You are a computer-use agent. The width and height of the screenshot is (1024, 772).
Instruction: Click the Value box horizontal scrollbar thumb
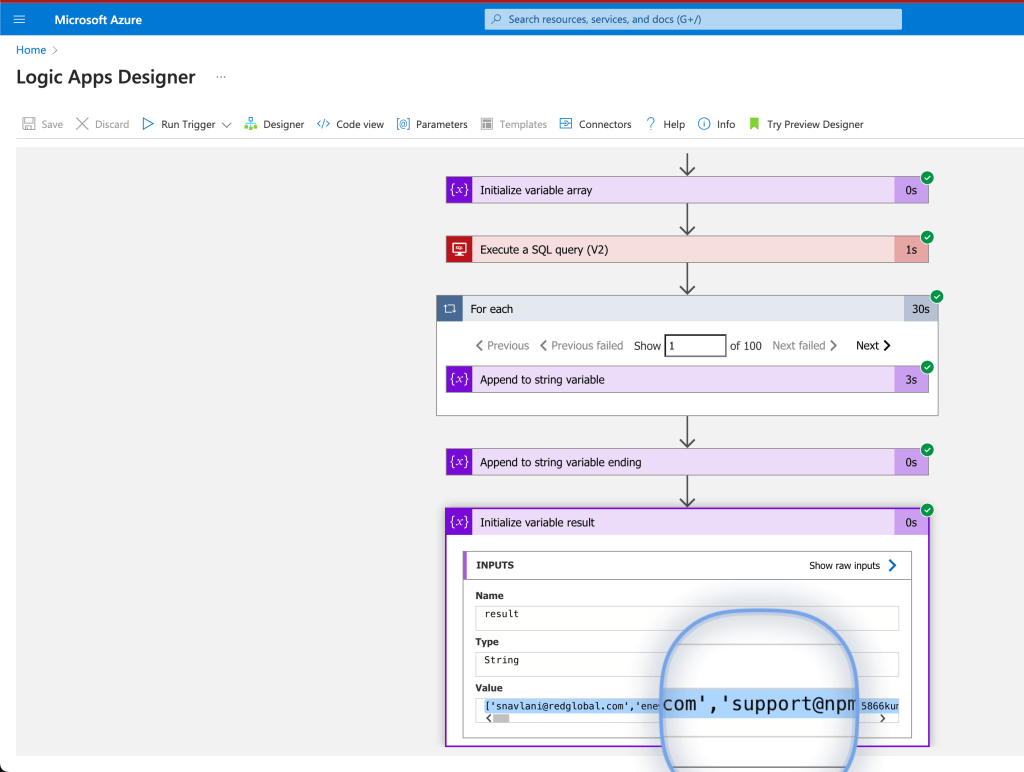[501, 718]
